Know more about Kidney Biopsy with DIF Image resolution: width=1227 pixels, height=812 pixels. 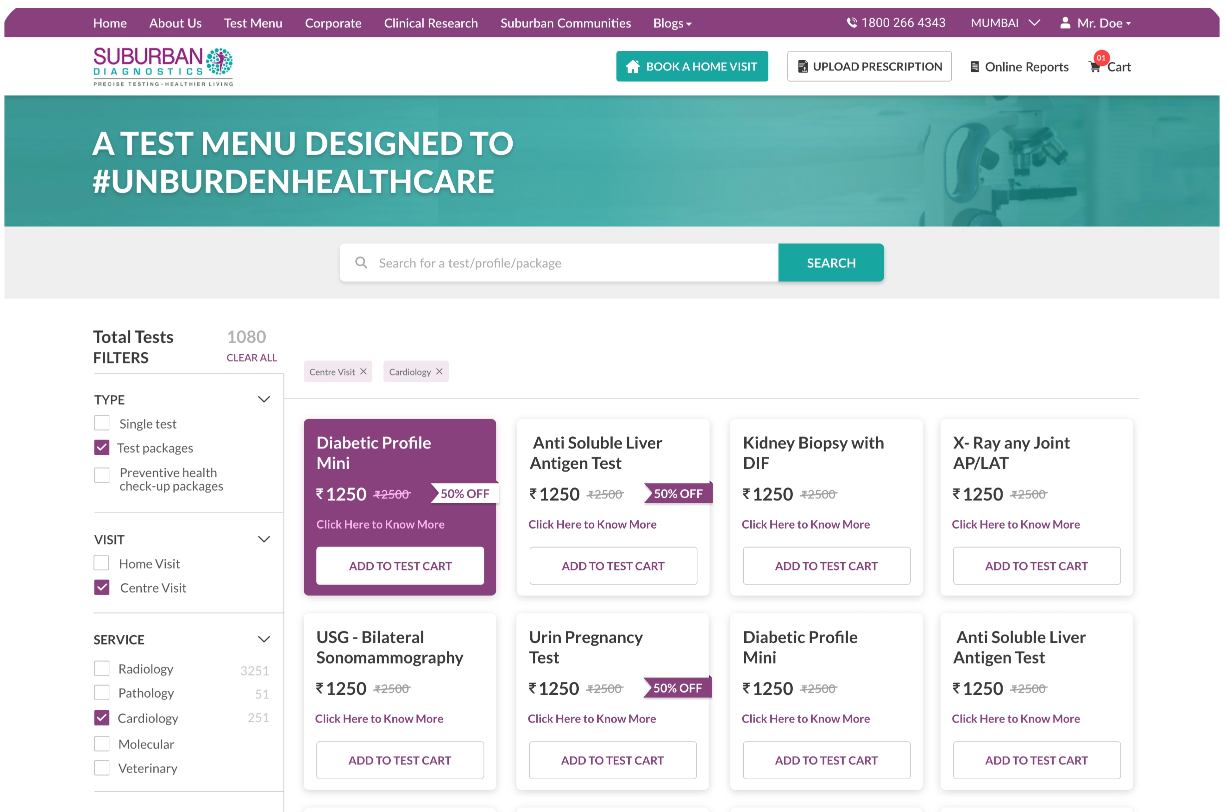point(806,524)
